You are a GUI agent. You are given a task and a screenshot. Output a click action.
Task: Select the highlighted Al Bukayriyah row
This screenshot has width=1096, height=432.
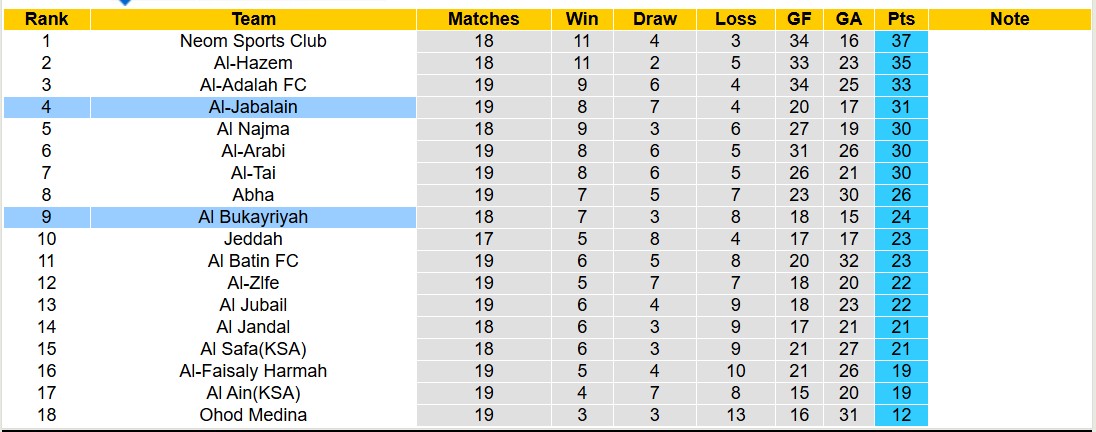point(253,217)
